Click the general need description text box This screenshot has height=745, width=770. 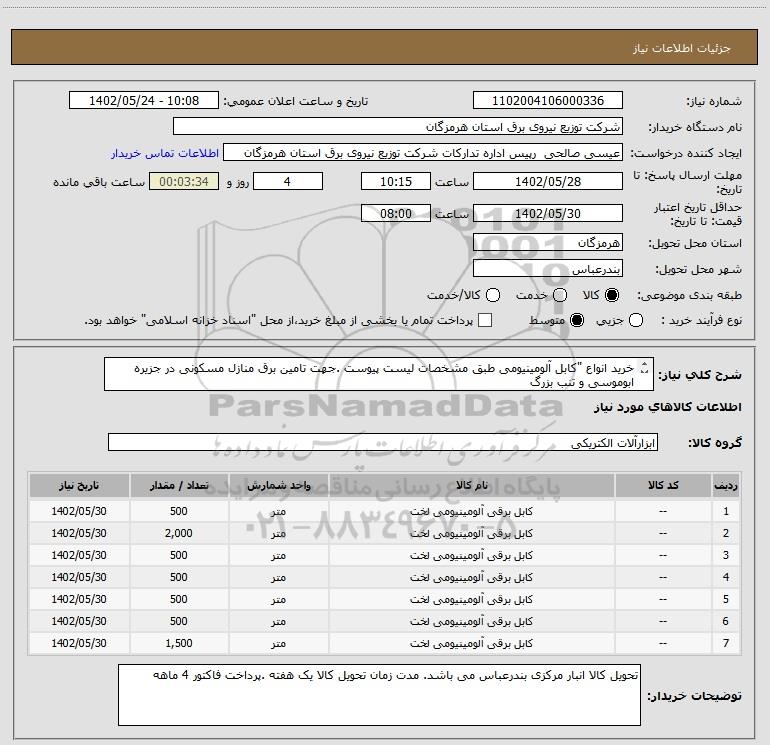click(379, 374)
